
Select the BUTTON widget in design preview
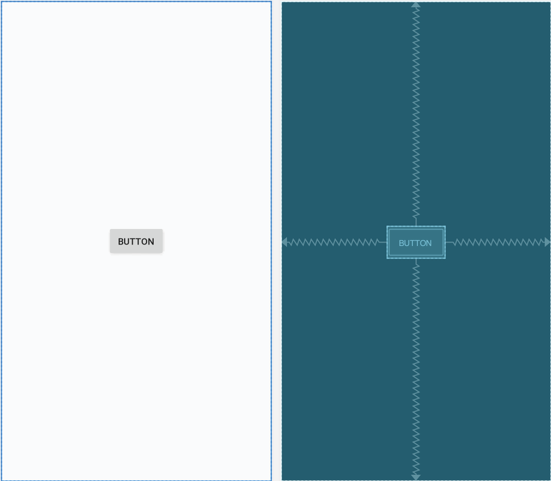pos(136,241)
